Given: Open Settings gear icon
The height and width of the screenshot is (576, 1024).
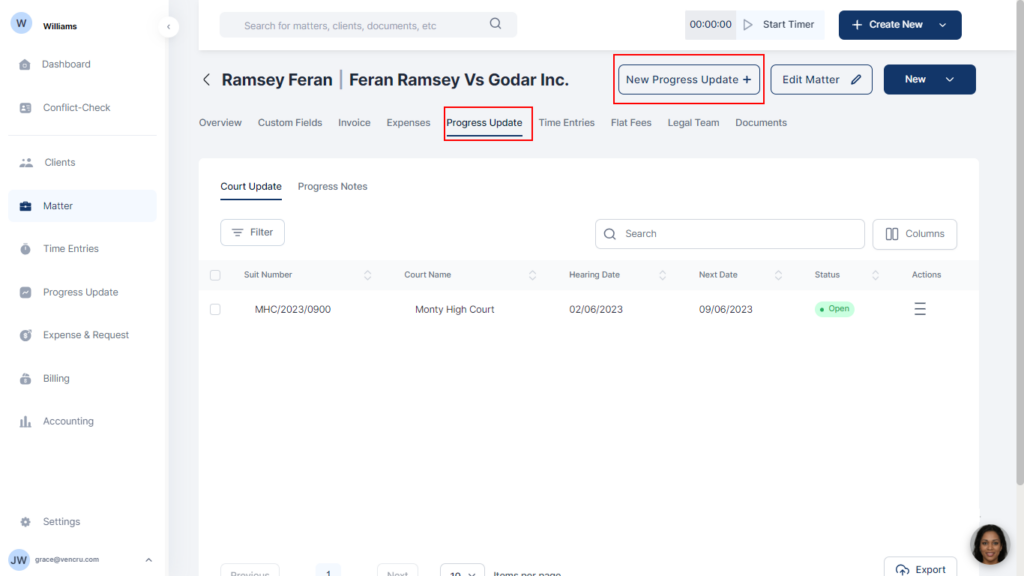Looking at the screenshot, I should [25, 522].
